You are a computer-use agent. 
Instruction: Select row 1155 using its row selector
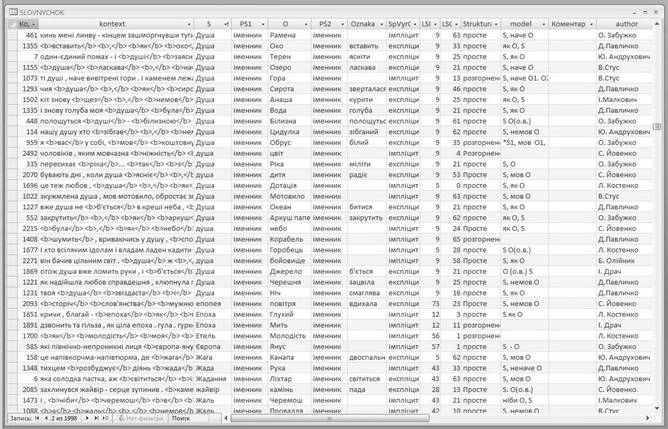tap(12, 67)
